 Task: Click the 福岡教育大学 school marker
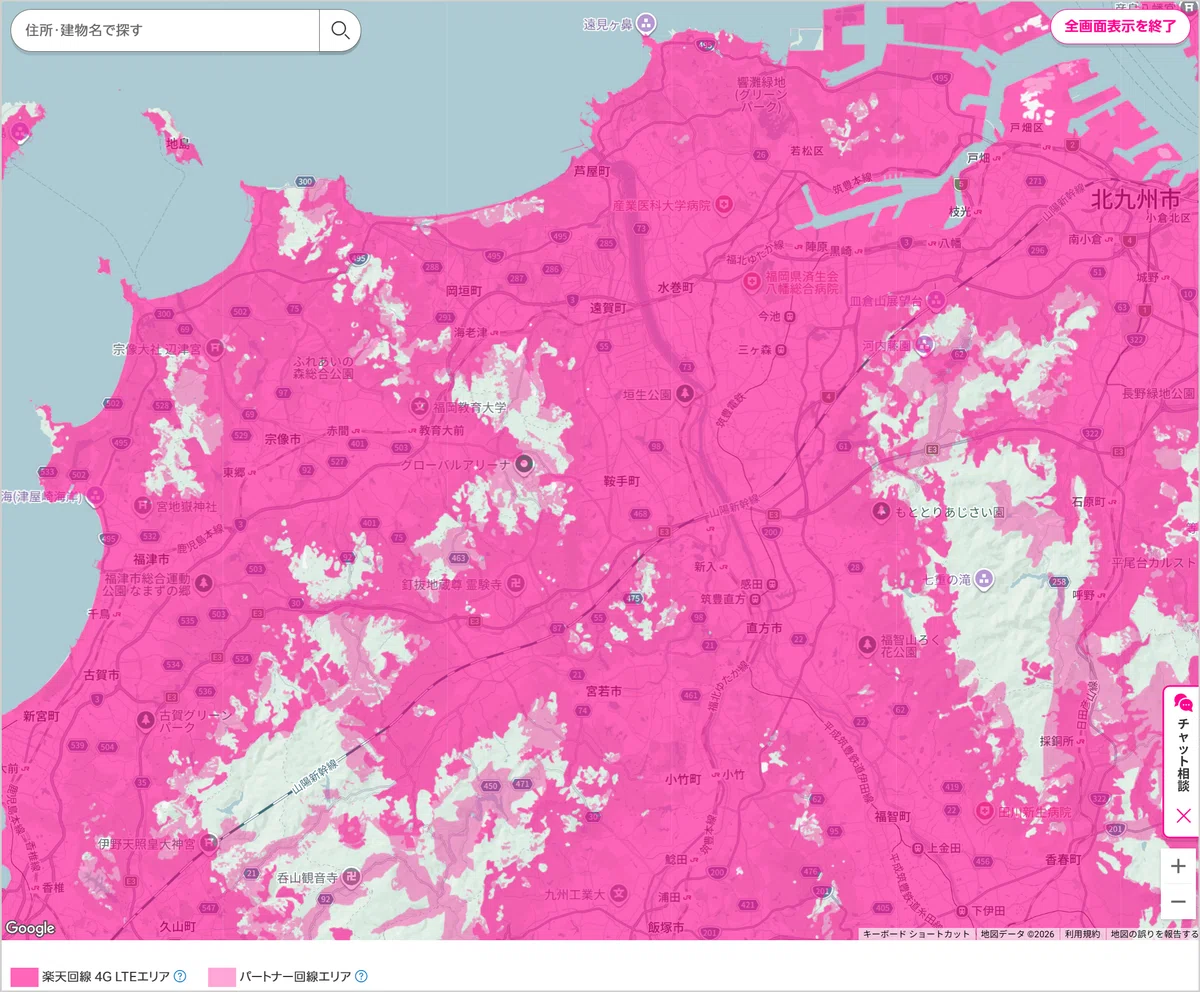421,407
